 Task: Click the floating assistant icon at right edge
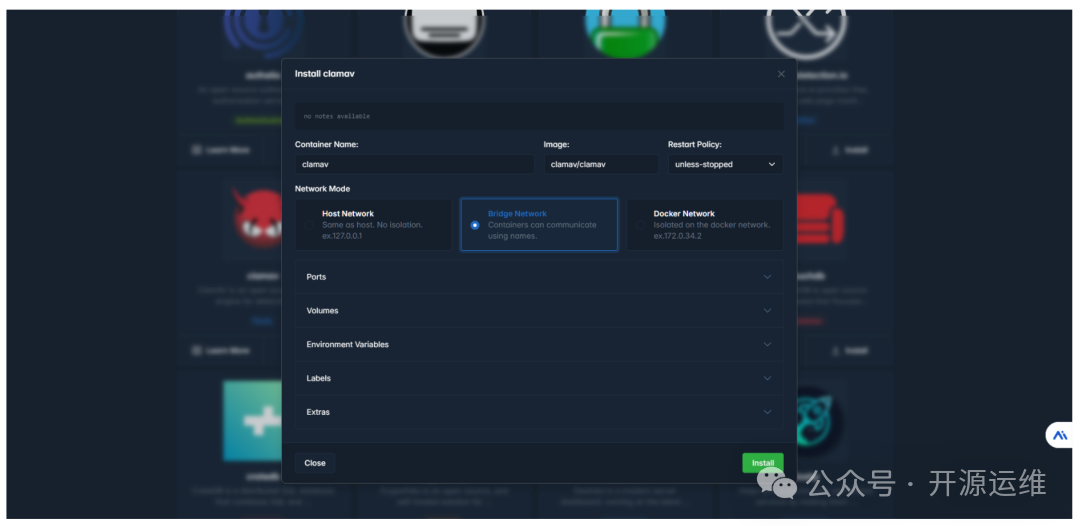point(1061,435)
